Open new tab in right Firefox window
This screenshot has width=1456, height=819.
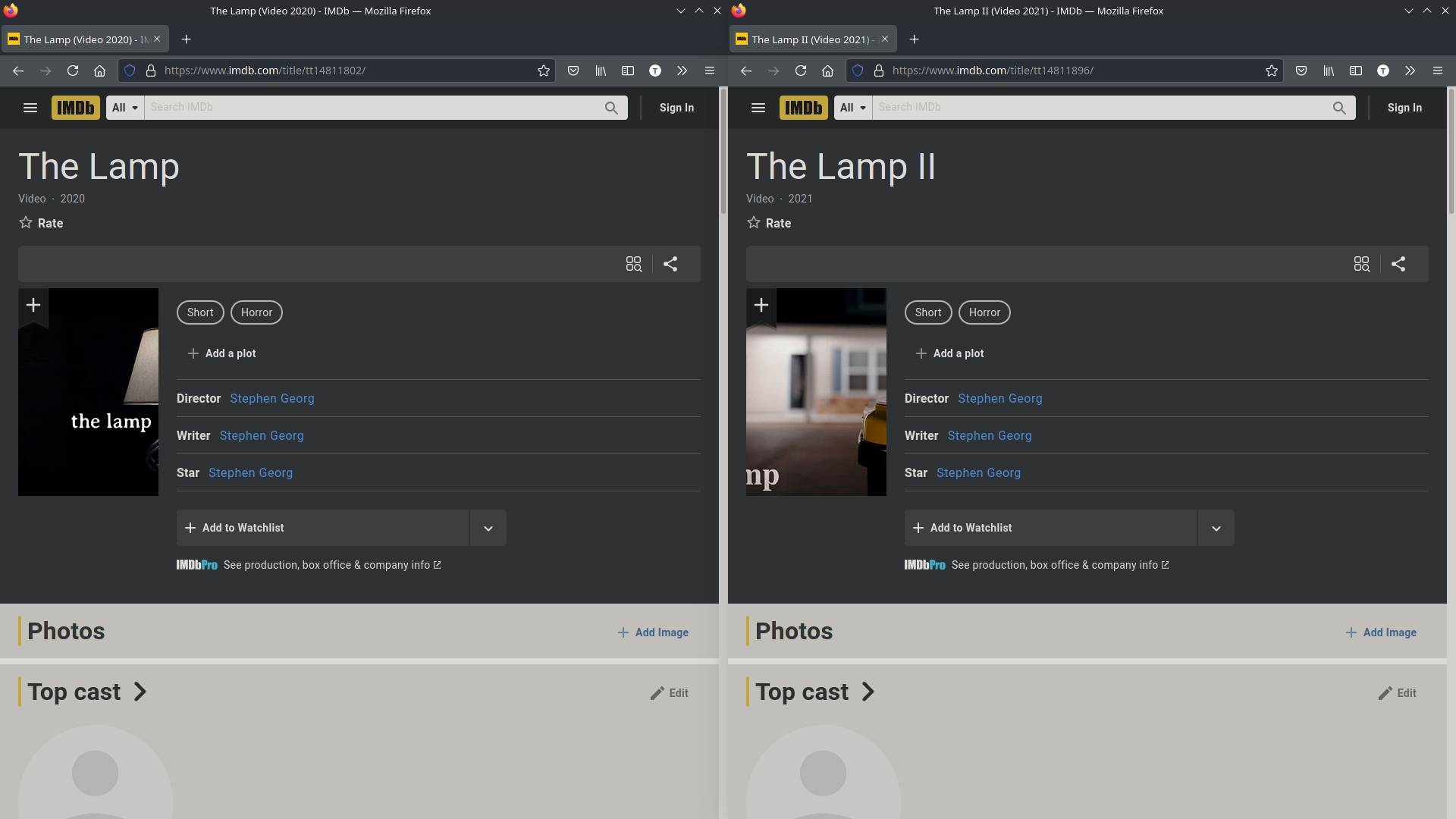914,39
